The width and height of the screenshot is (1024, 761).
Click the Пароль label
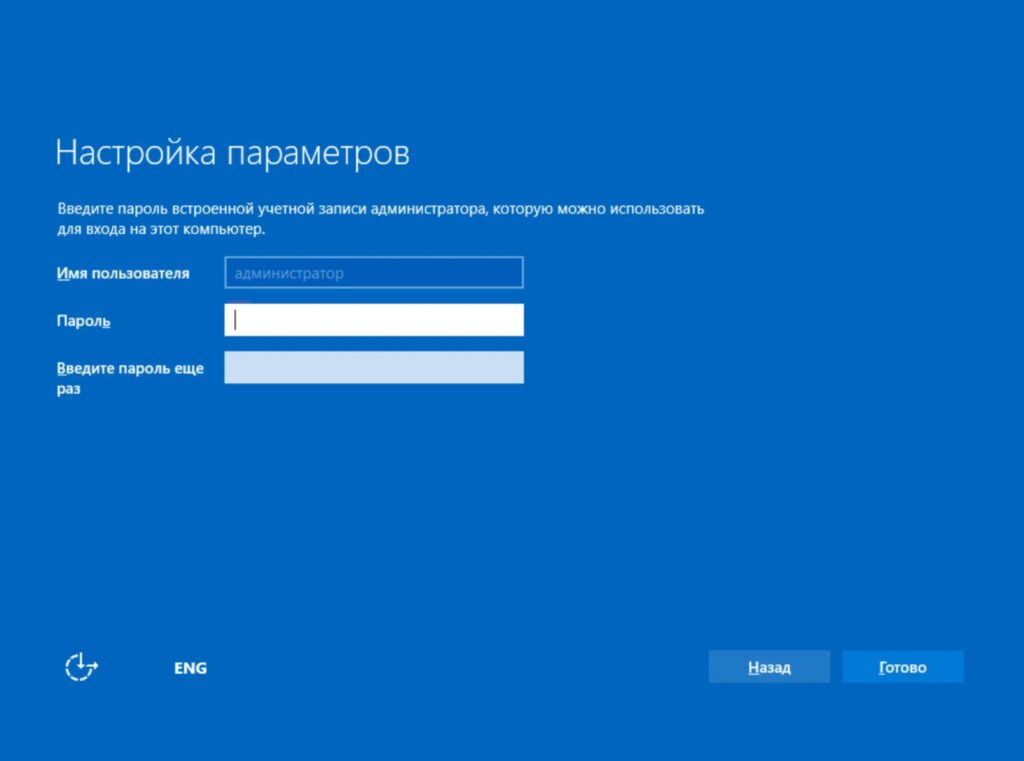point(83,321)
